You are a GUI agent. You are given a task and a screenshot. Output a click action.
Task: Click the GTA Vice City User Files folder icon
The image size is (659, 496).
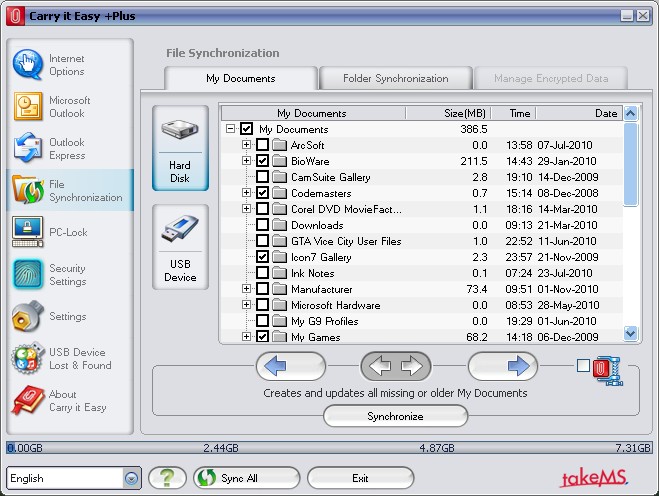[x=279, y=241]
